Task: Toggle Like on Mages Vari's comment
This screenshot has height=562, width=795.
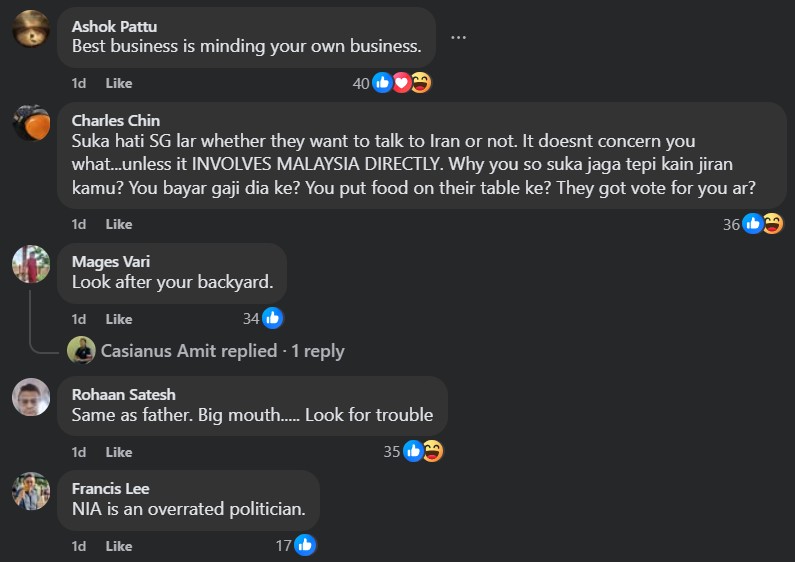Action: [119, 319]
